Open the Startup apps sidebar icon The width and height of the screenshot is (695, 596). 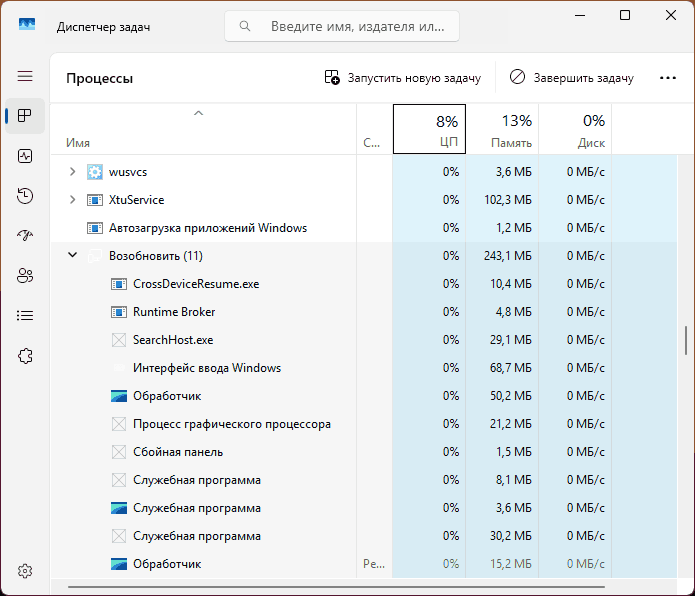click(x=25, y=235)
